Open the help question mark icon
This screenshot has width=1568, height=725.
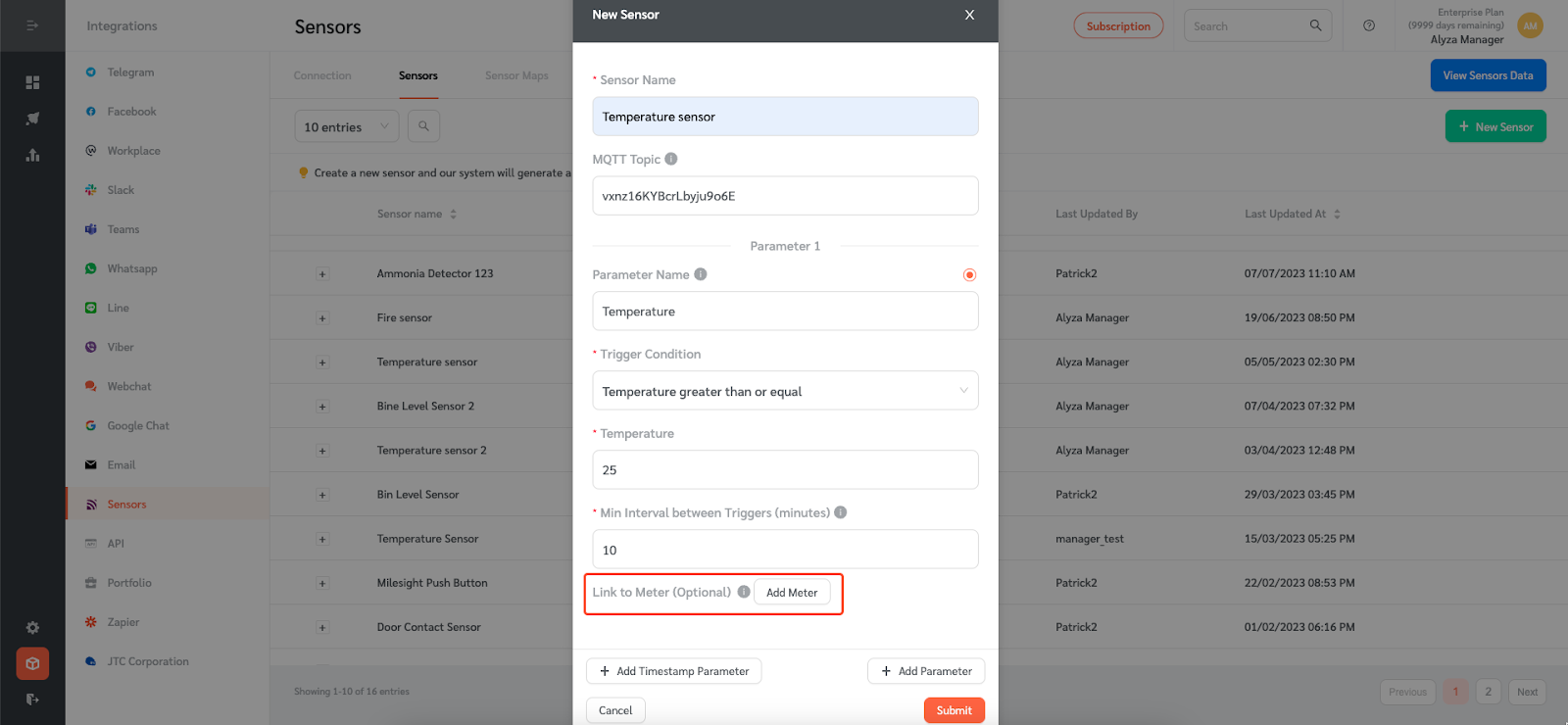tap(1369, 25)
